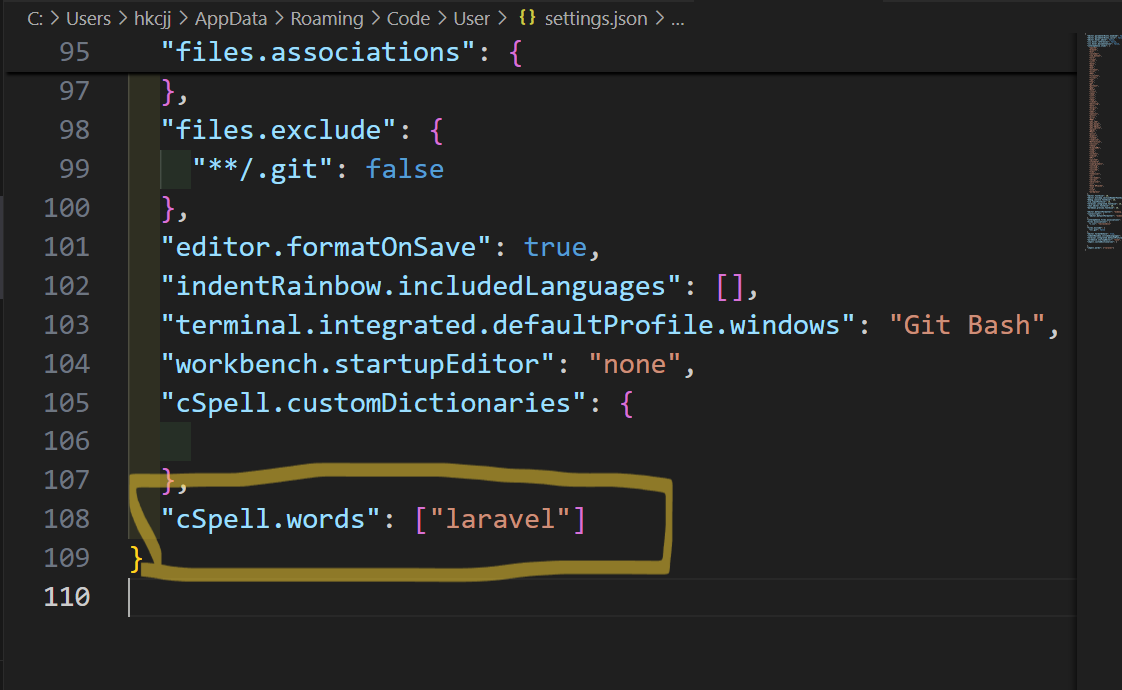This screenshot has height=690, width=1122.
Task: Open the "hkcjj" breadcrumb entry
Action: [x=152, y=18]
